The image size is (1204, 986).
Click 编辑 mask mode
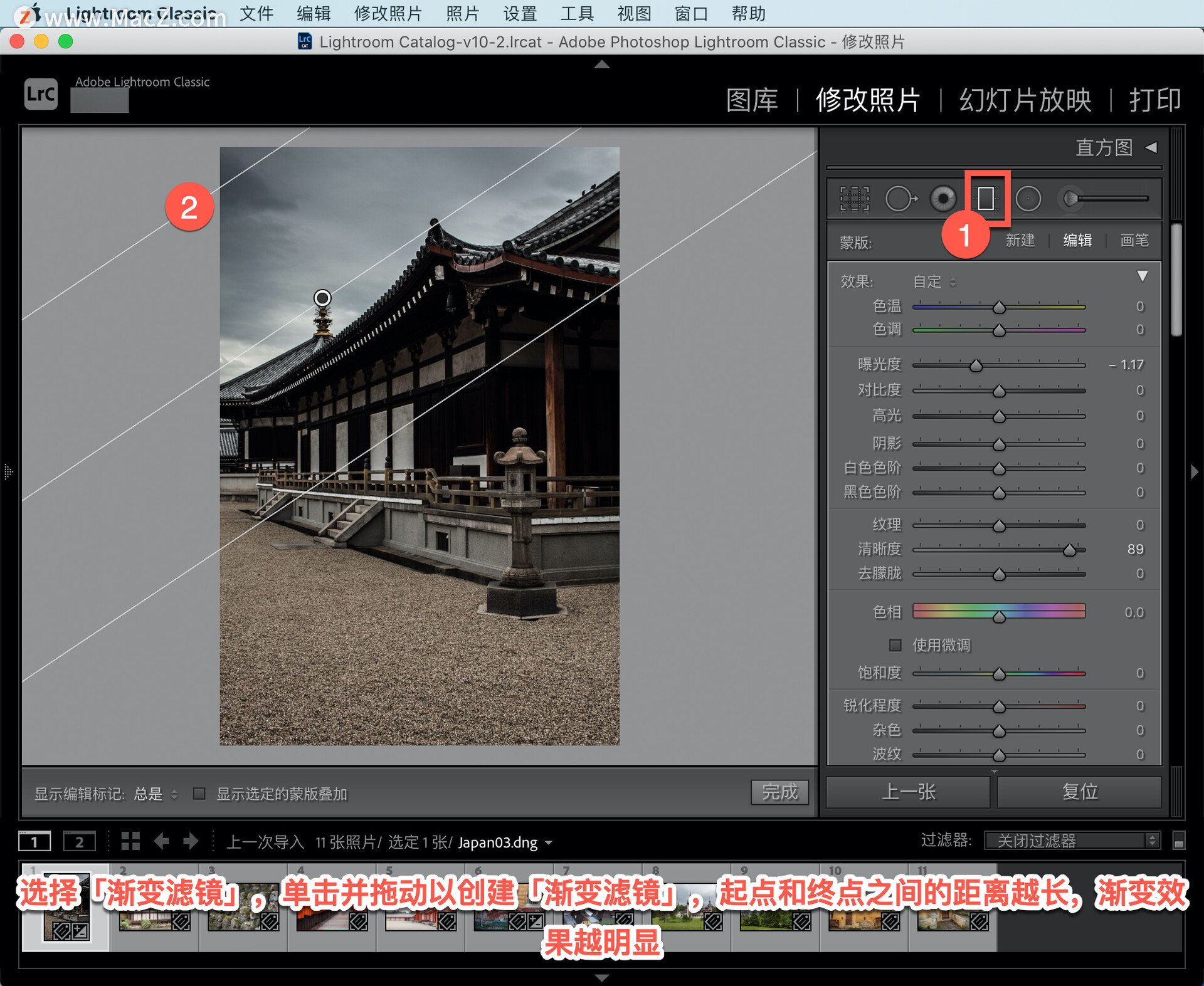point(1077,240)
